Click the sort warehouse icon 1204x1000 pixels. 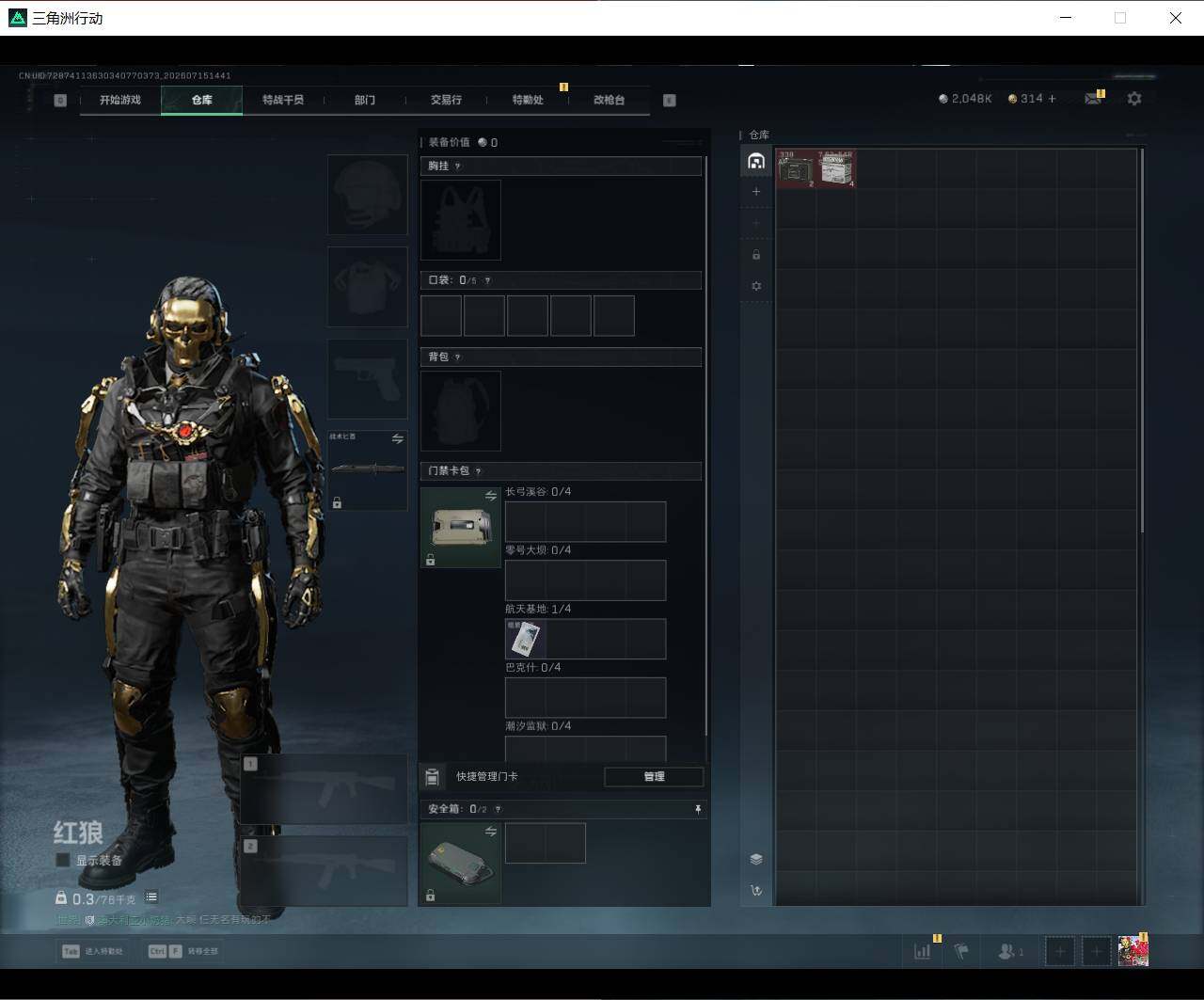(x=756, y=890)
